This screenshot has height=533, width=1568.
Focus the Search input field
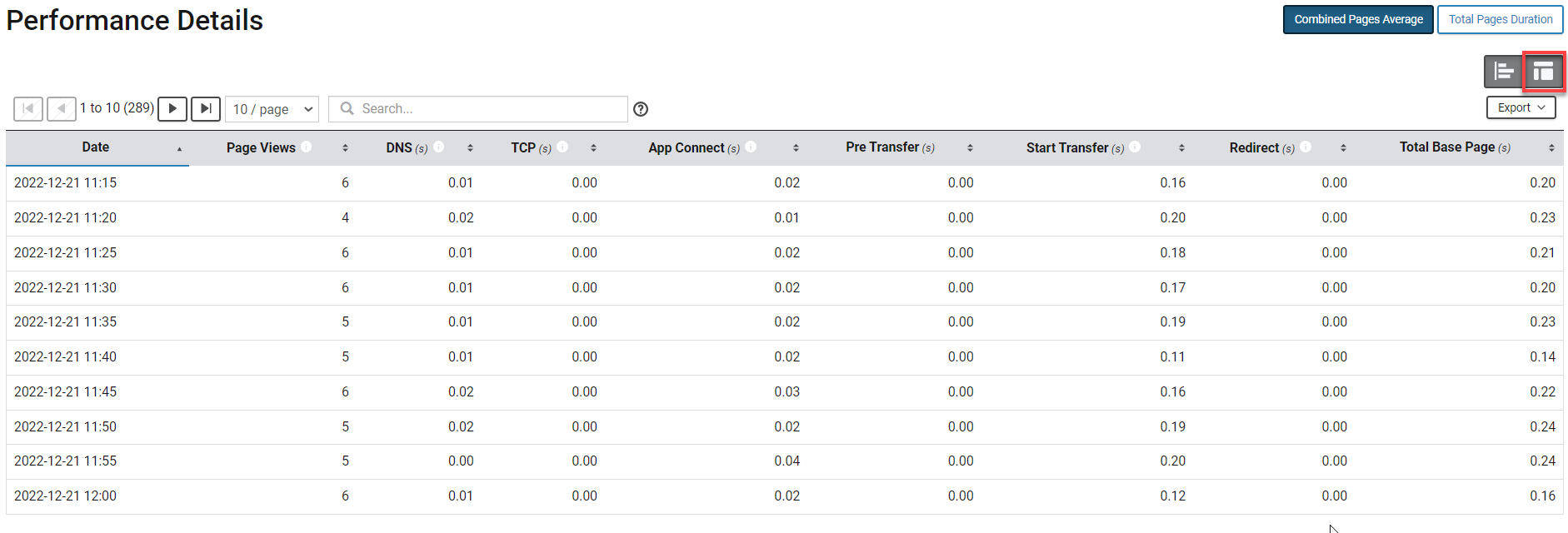478,109
